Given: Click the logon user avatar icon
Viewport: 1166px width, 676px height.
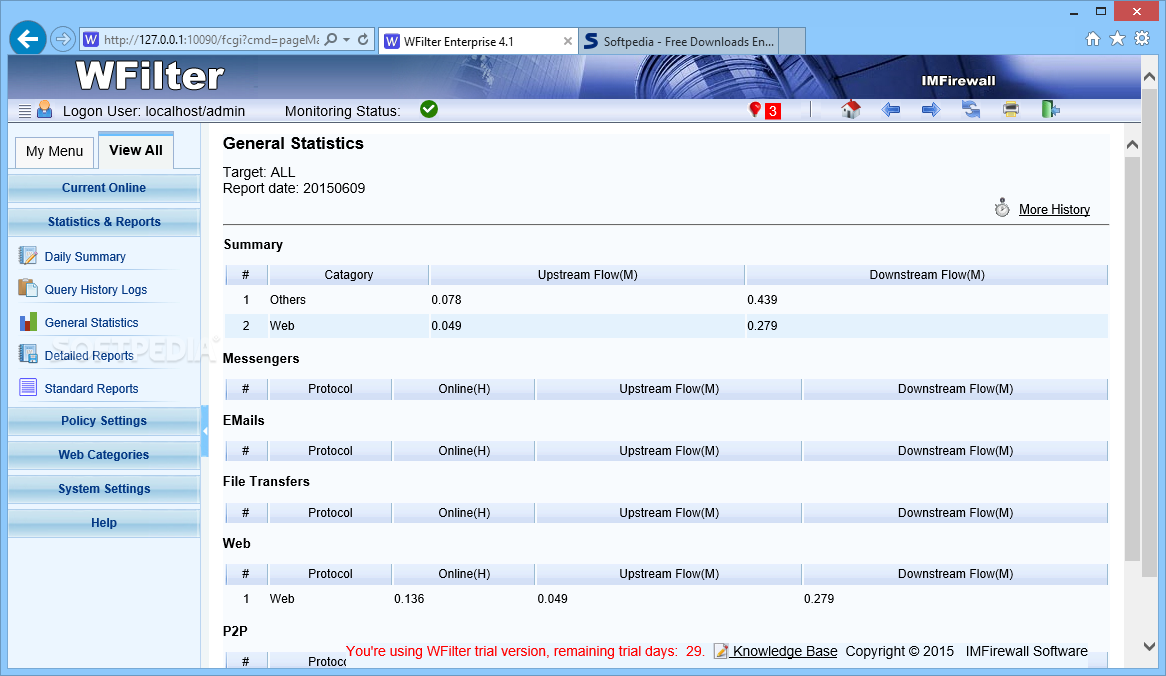Looking at the screenshot, I should click(45, 110).
